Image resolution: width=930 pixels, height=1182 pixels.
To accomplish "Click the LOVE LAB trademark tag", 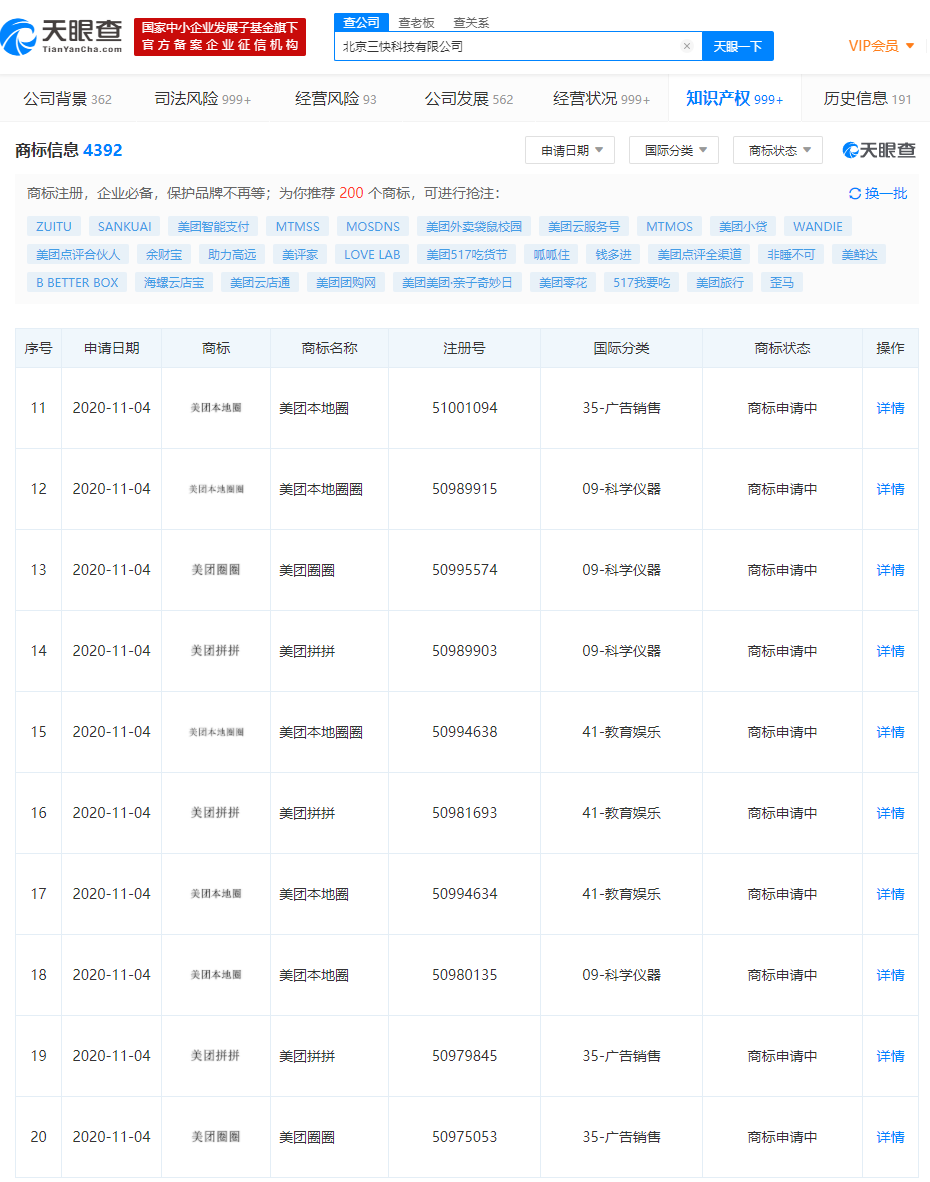I will coord(372,255).
